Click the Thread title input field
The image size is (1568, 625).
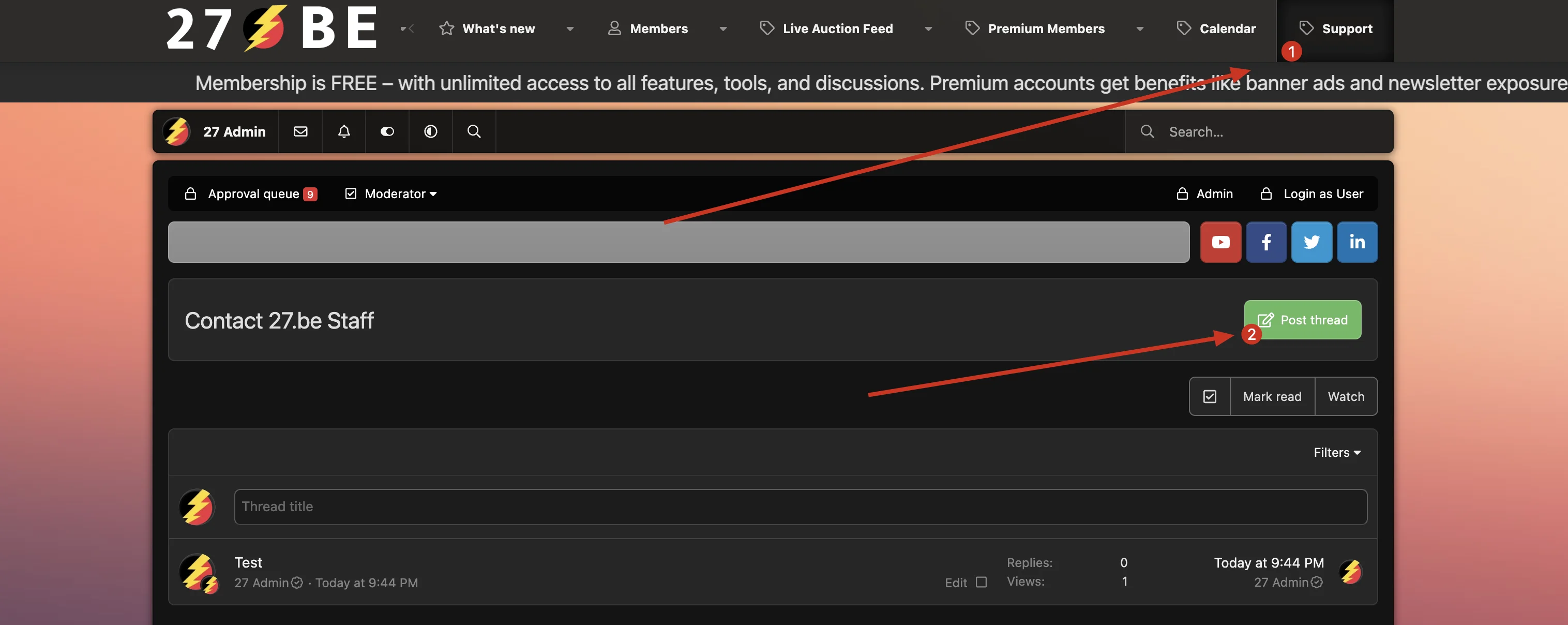pos(800,506)
